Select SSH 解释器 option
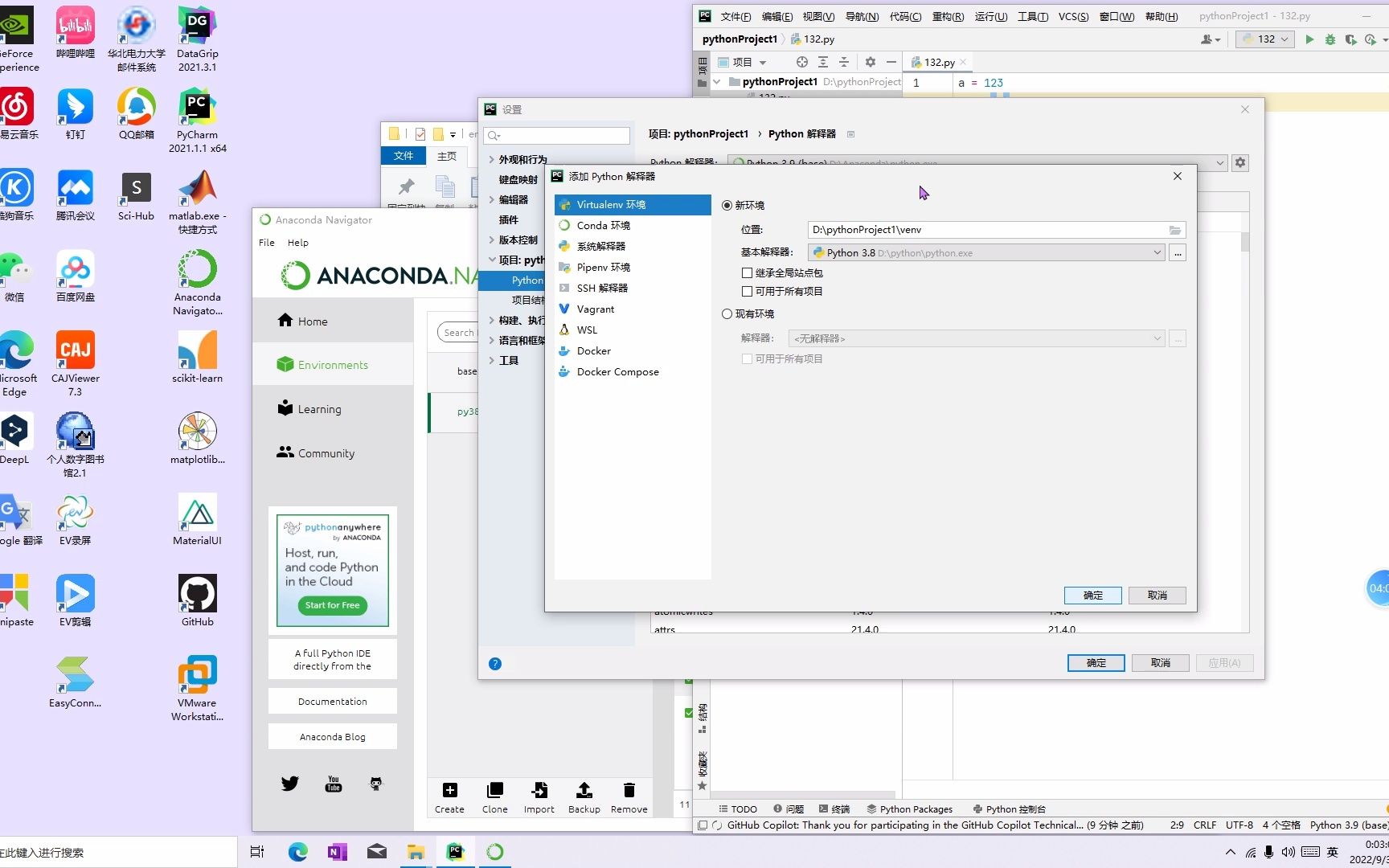The height and width of the screenshot is (868, 1389). click(x=633, y=289)
